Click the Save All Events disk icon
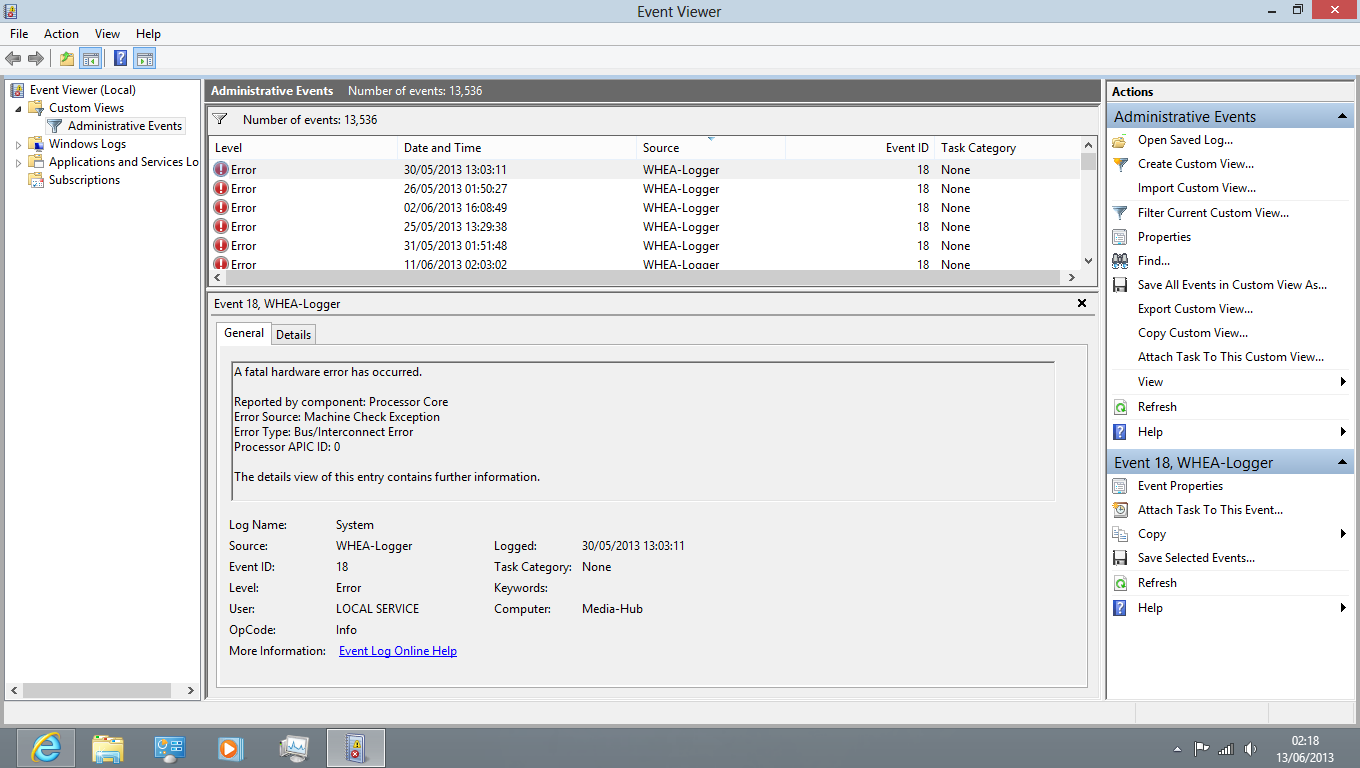Viewport: 1360px width, 768px height. coord(1120,284)
